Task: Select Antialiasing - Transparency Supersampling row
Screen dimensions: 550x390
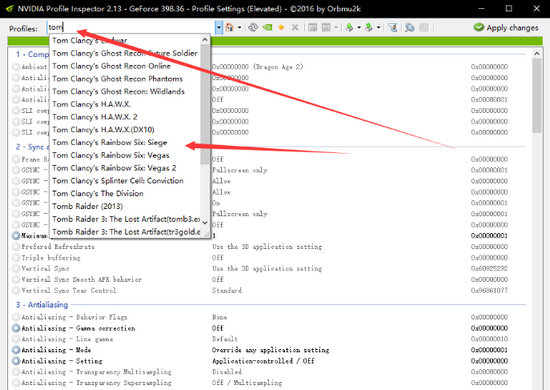Action: pyautogui.click(x=269, y=383)
